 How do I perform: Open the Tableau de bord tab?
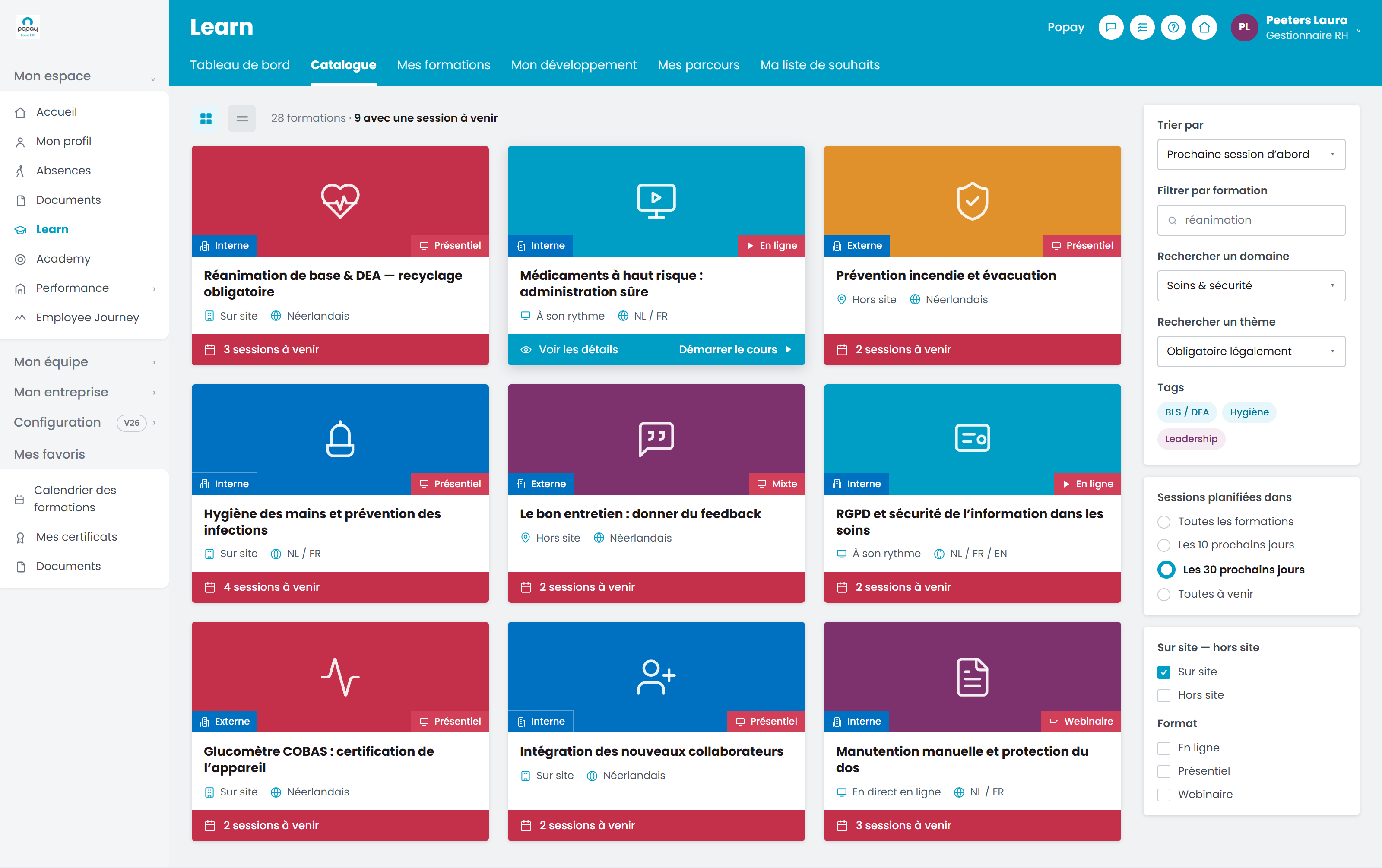click(x=240, y=65)
